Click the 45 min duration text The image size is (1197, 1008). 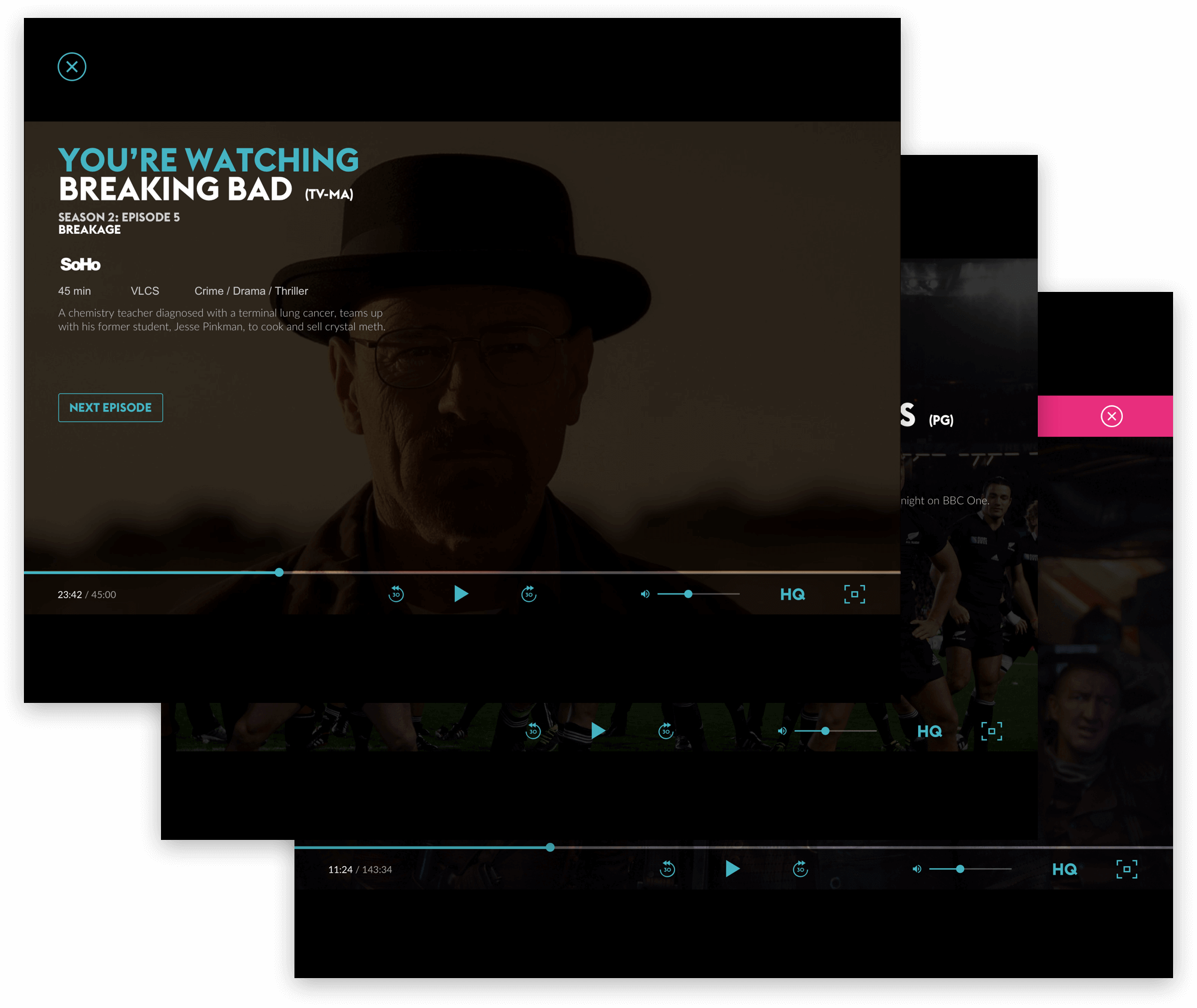74,291
